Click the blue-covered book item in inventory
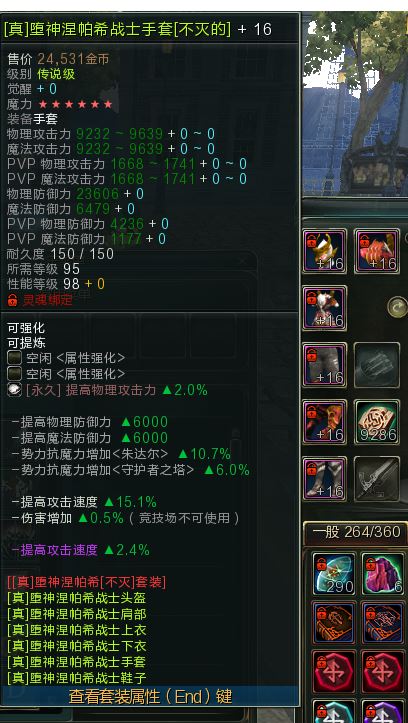Viewport: 408px width, 723px height. tap(382, 622)
